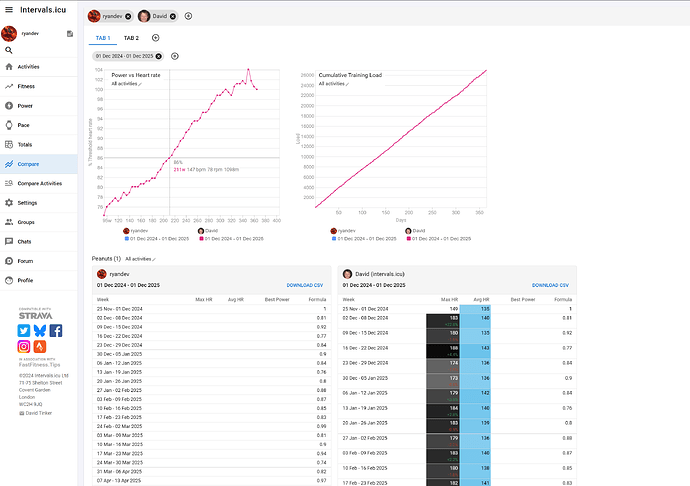
Task: Open the hamburger menu icon
Action: click(x=9, y=9)
